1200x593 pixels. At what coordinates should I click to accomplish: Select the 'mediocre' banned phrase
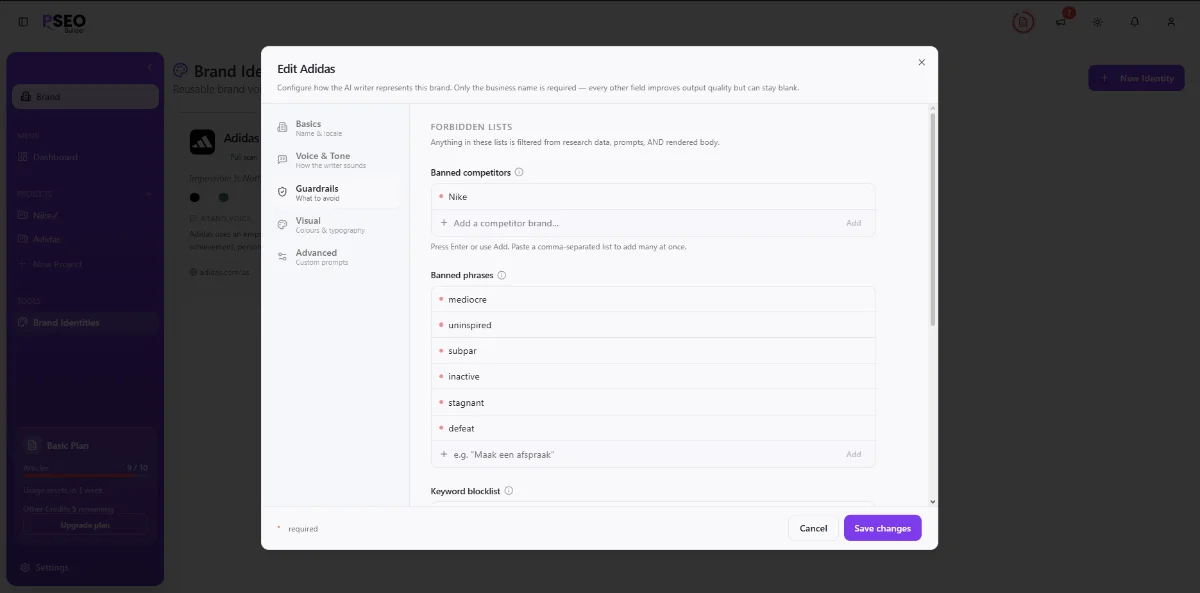653,299
